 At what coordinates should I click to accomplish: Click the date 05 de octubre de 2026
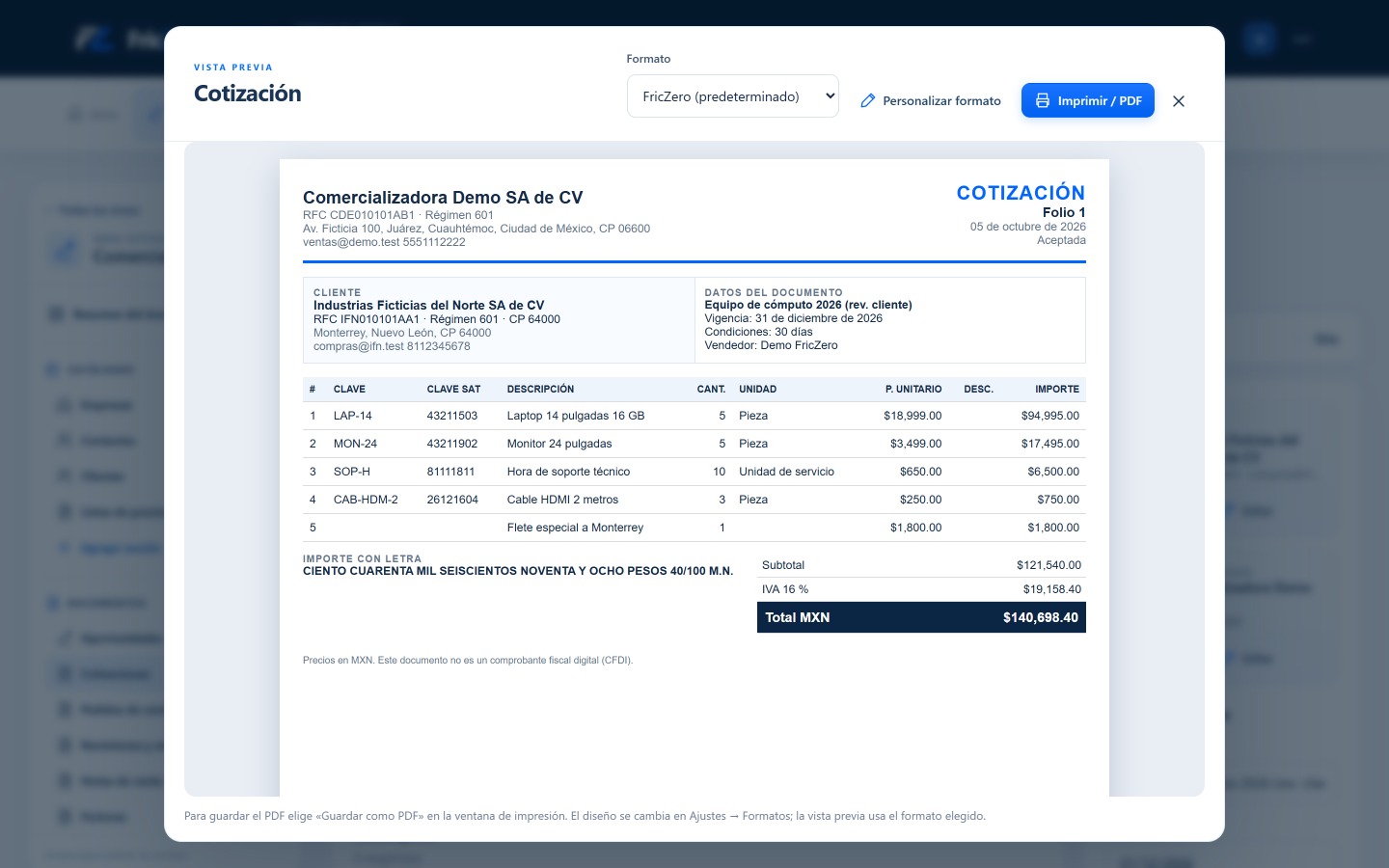pos(1028,227)
